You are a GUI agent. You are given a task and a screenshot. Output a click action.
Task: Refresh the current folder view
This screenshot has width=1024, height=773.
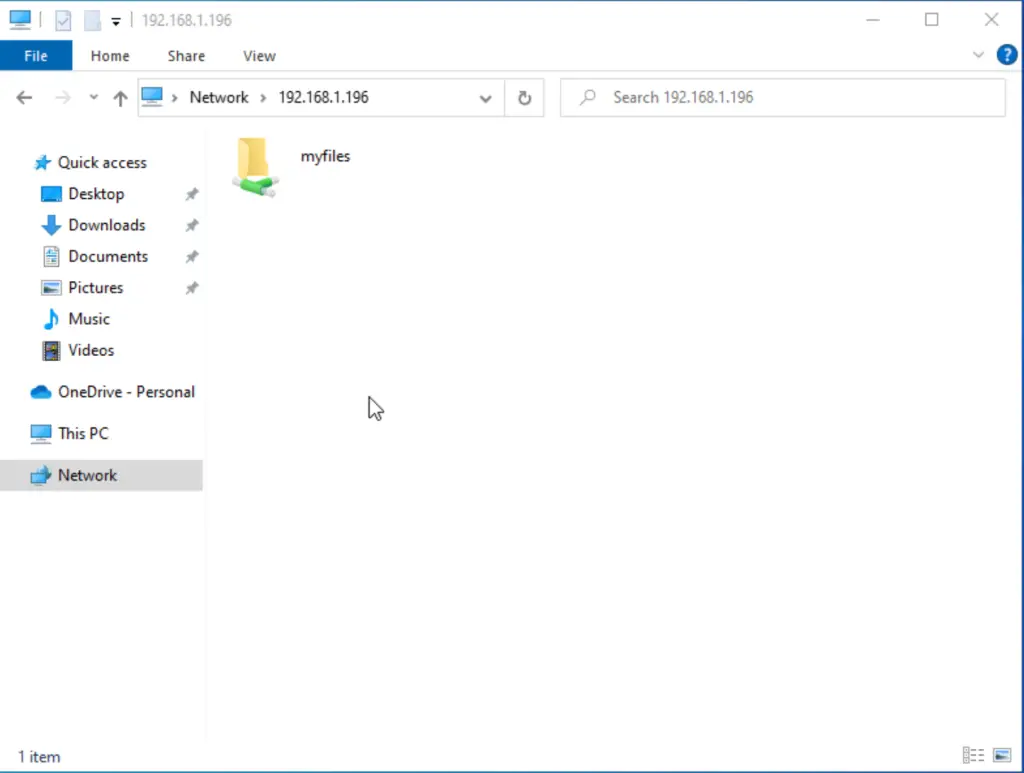tap(524, 97)
